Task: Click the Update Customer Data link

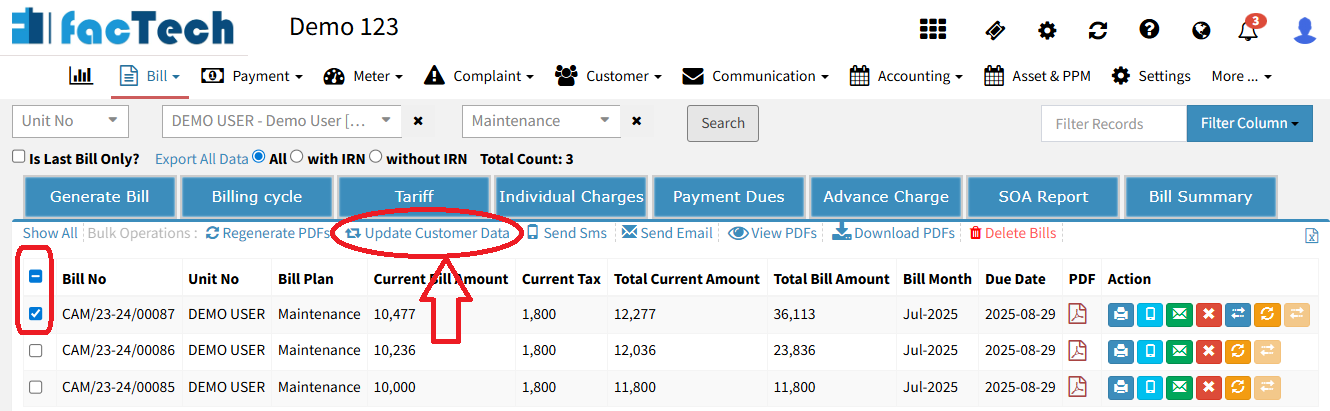Action: (x=427, y=233)
